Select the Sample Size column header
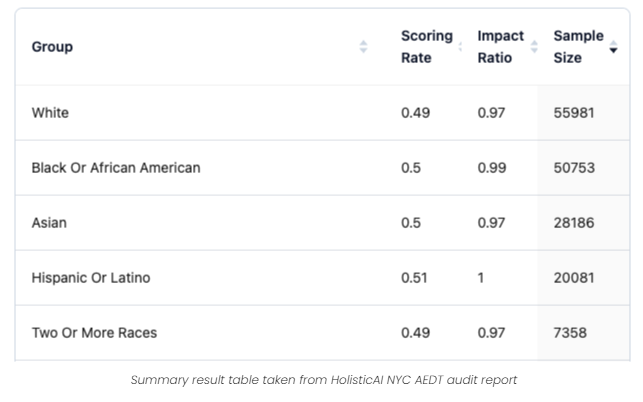 point(578,47)
